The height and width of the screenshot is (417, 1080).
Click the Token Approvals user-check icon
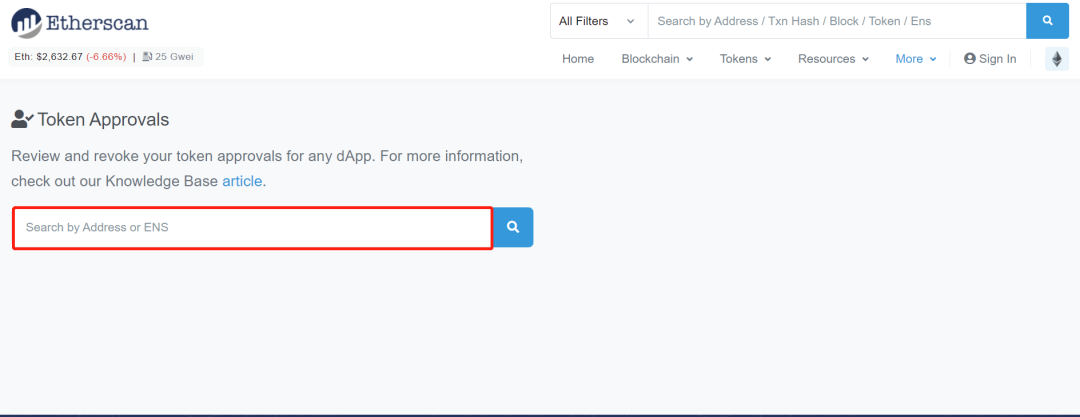point(22,119)
